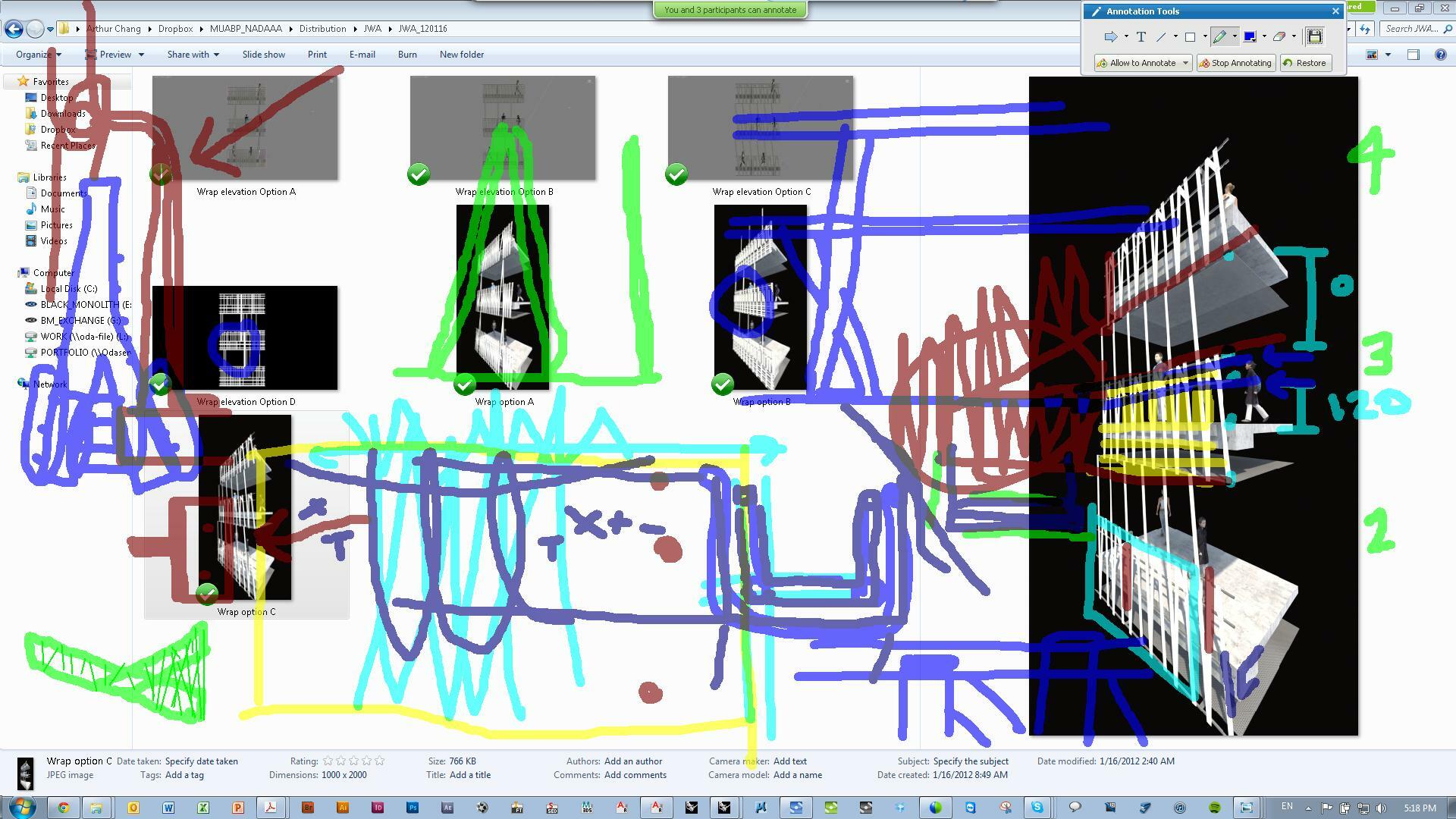The image size is (1456, 819).
Task: Go back with the Back navigation button
Action: 13,29
